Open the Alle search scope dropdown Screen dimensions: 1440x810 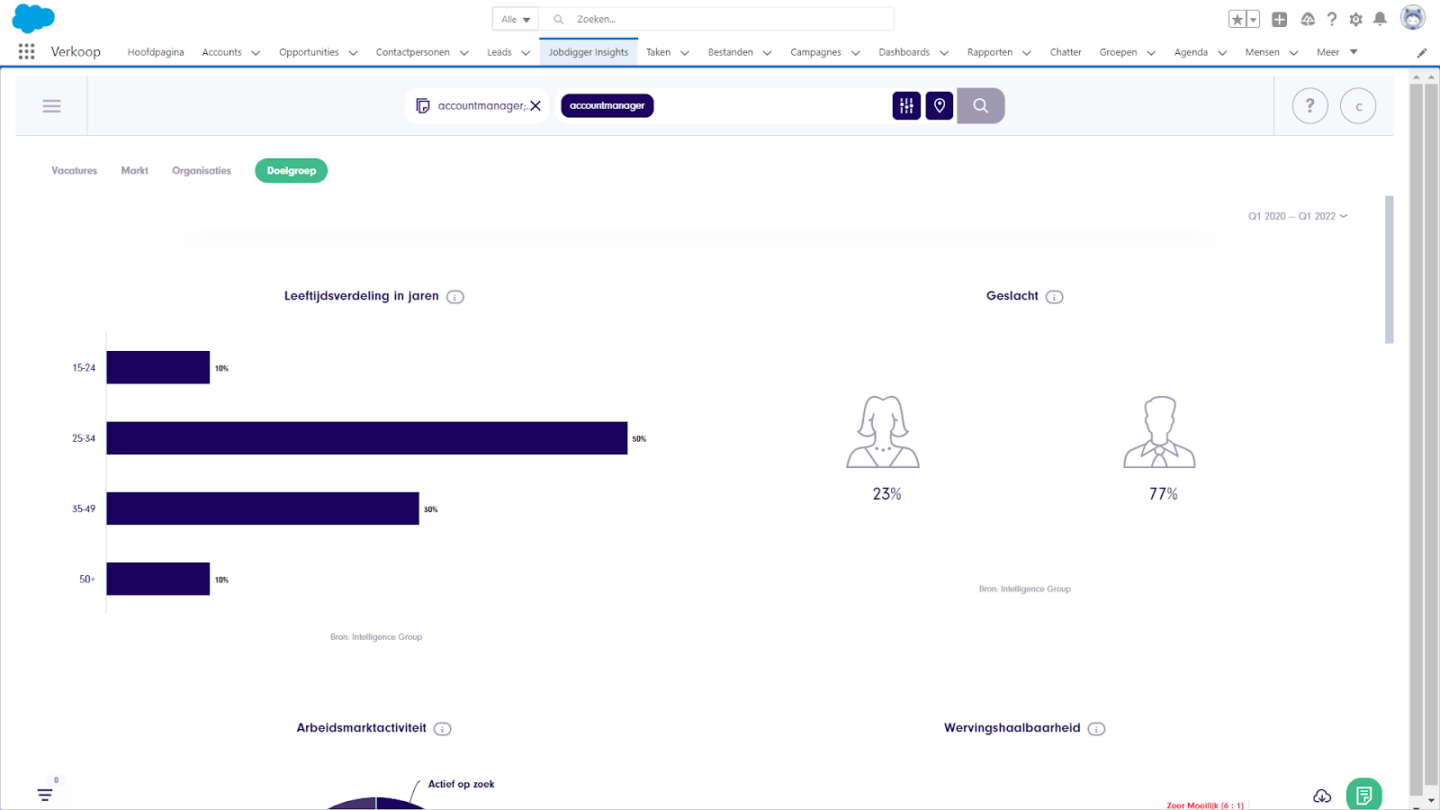point(515,19)
